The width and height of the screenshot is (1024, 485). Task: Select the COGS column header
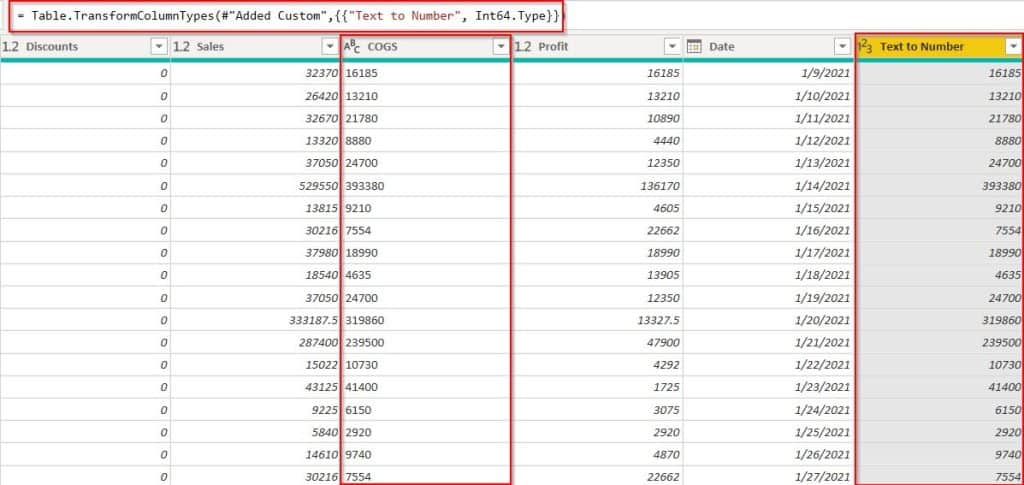coord(426,47)
